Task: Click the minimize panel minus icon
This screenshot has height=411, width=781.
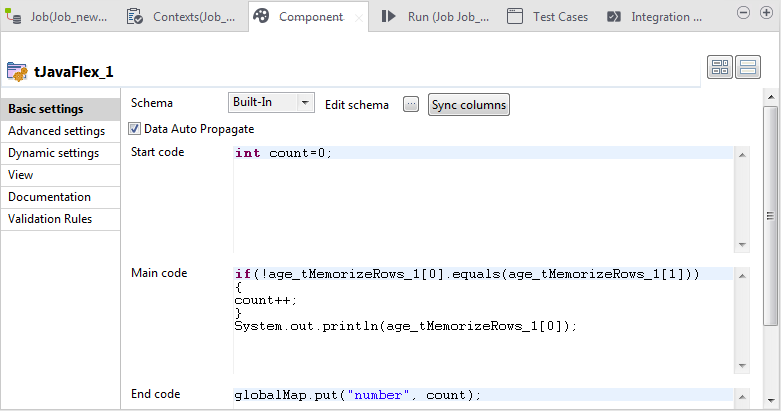Action: [x=742, y=12]
